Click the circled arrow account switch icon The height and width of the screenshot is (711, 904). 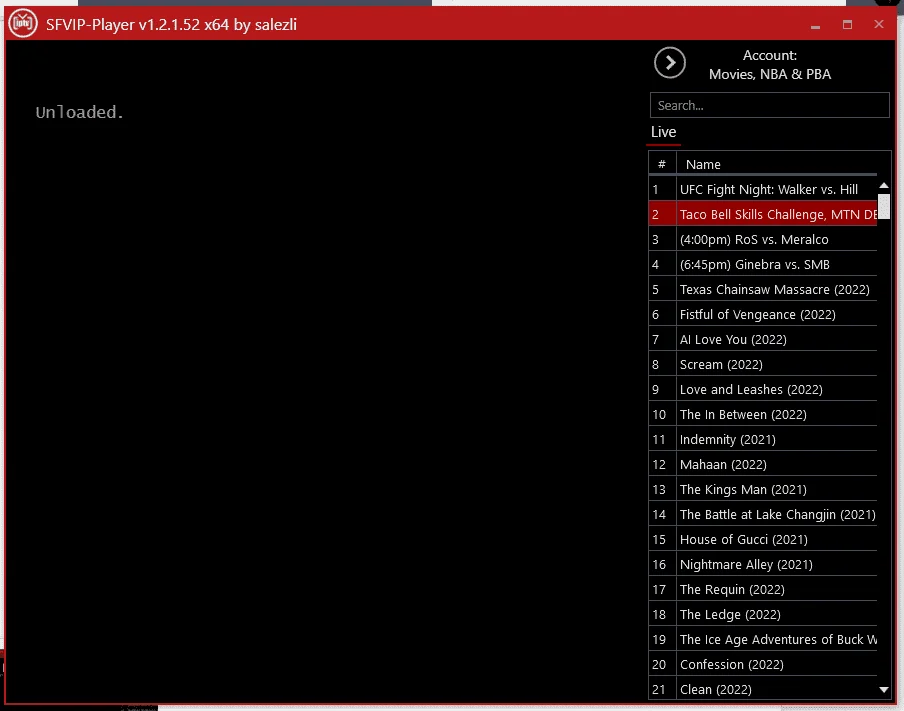click(669, 63)
